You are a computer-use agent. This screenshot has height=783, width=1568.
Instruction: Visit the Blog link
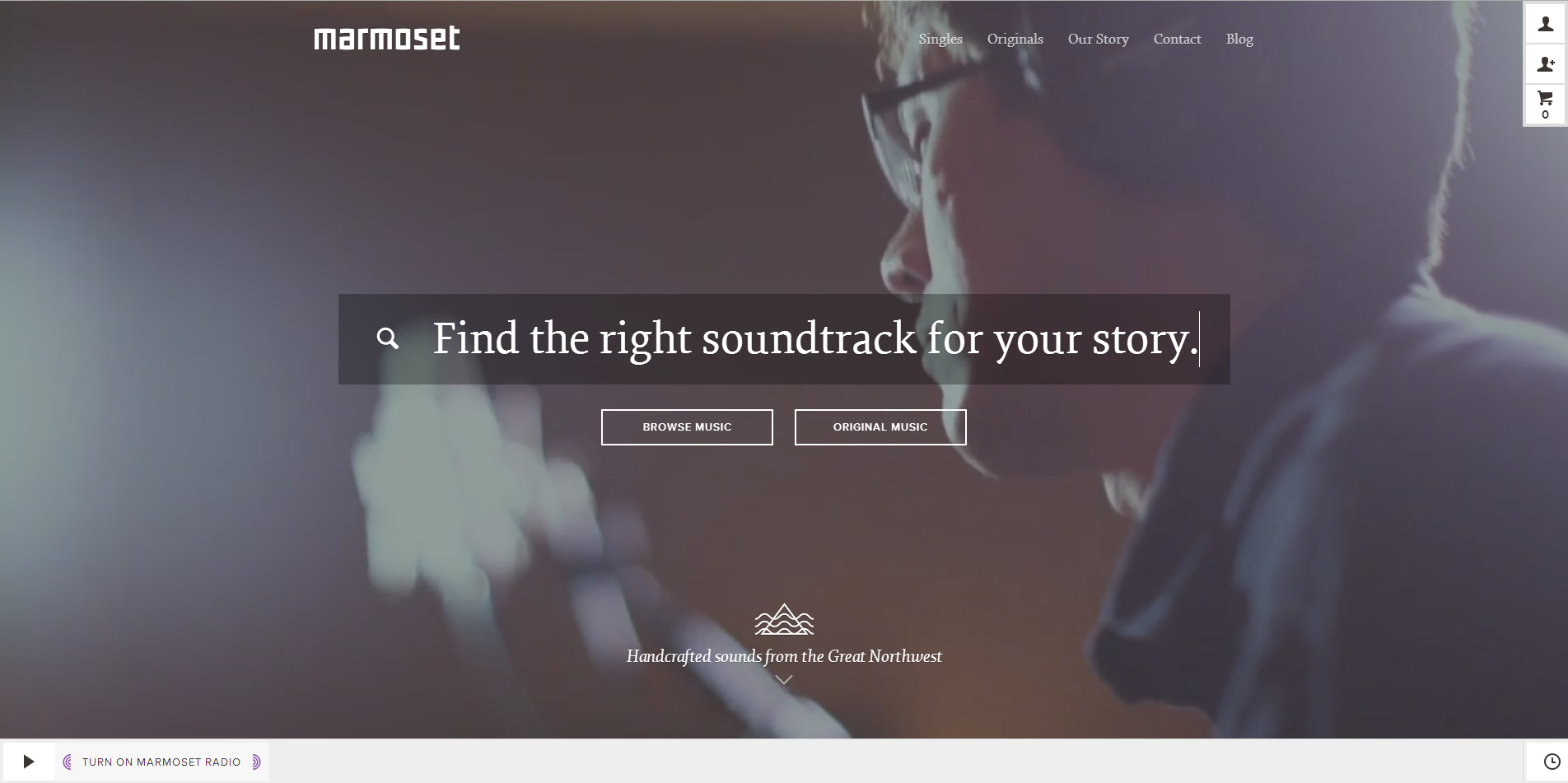click(x=1239, y=39)
